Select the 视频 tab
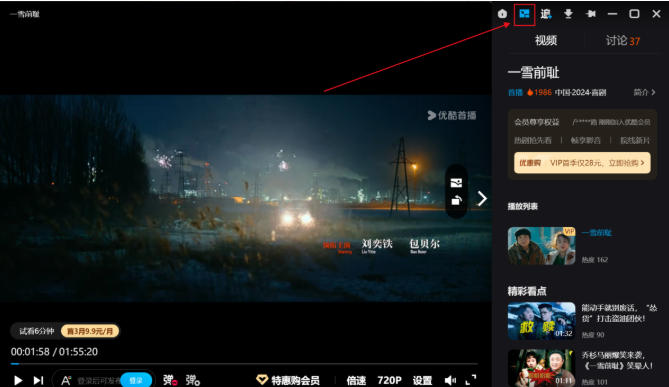The height and width of the screenshot is (387, 669). (546, 41)
